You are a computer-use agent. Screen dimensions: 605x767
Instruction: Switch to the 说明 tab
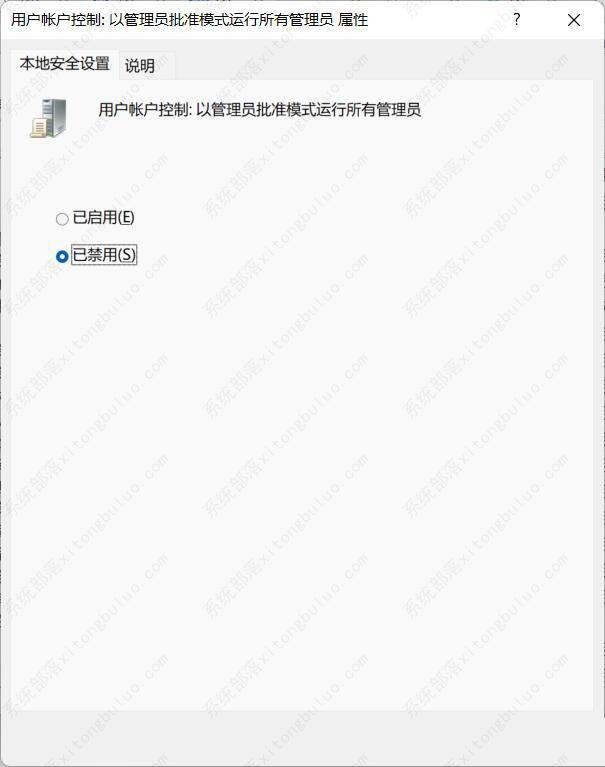pyautogui.click(x=140, y=66)
